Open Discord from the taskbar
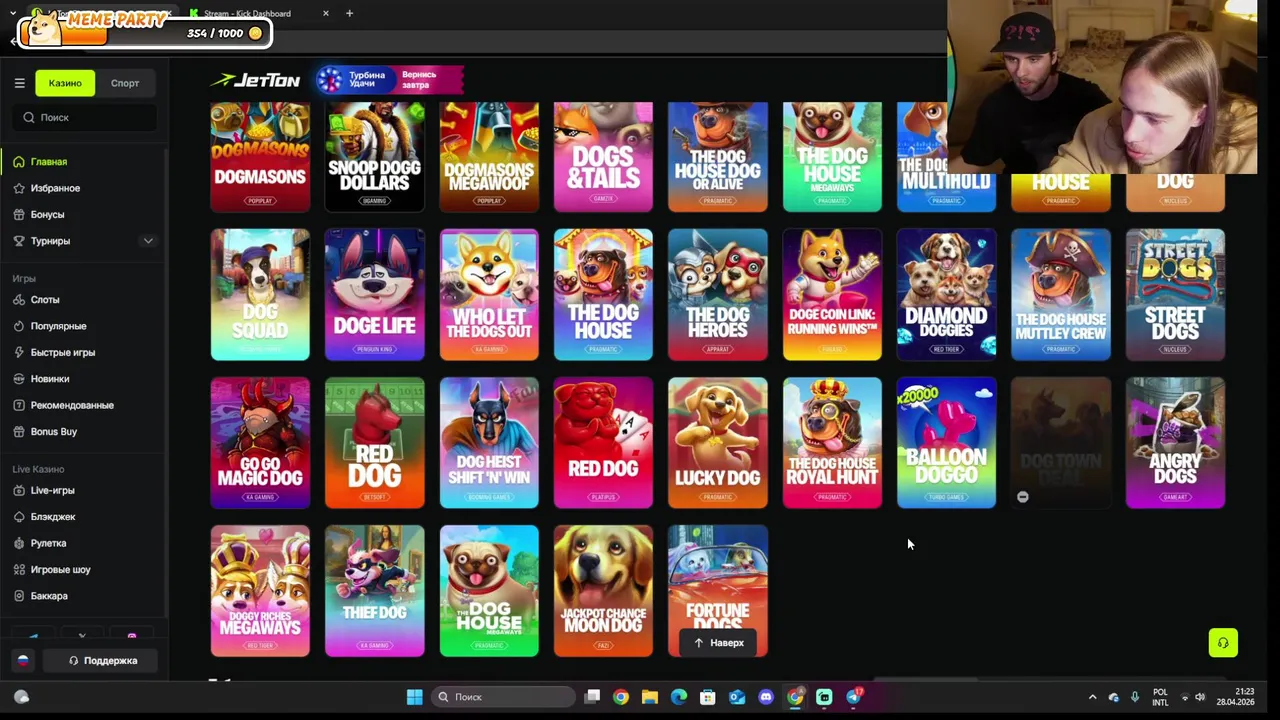The image size is (1280, 720). (766, 697)
